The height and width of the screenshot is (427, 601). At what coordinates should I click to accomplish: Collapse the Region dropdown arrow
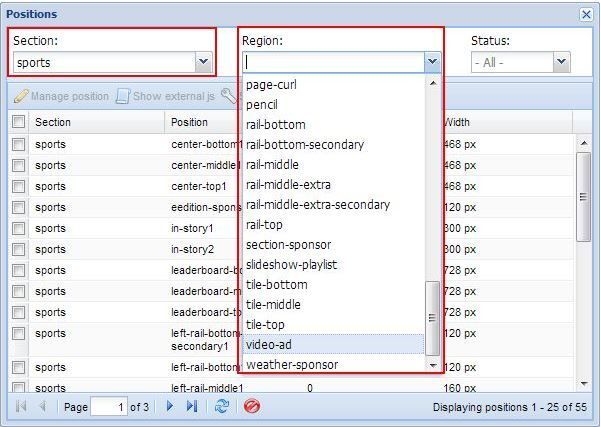pos(432,62)
